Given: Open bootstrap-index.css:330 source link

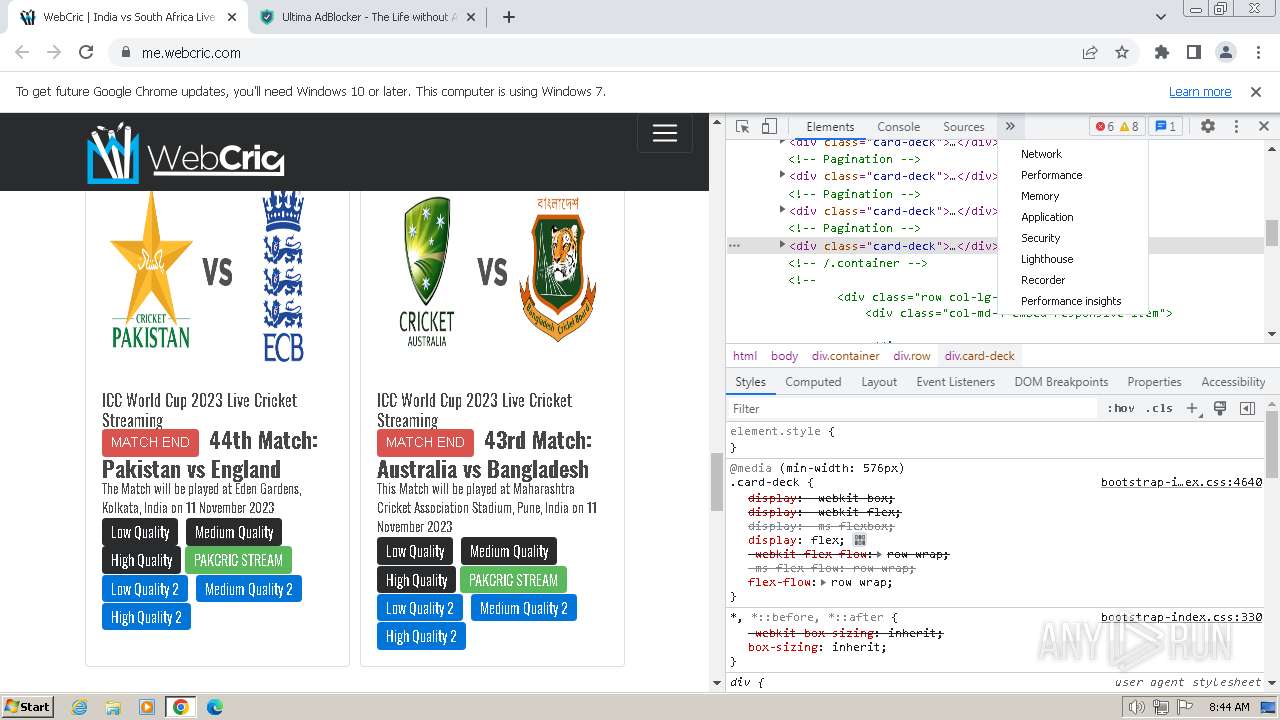Looking at the screenshot, I should [x=1181, y=617].
